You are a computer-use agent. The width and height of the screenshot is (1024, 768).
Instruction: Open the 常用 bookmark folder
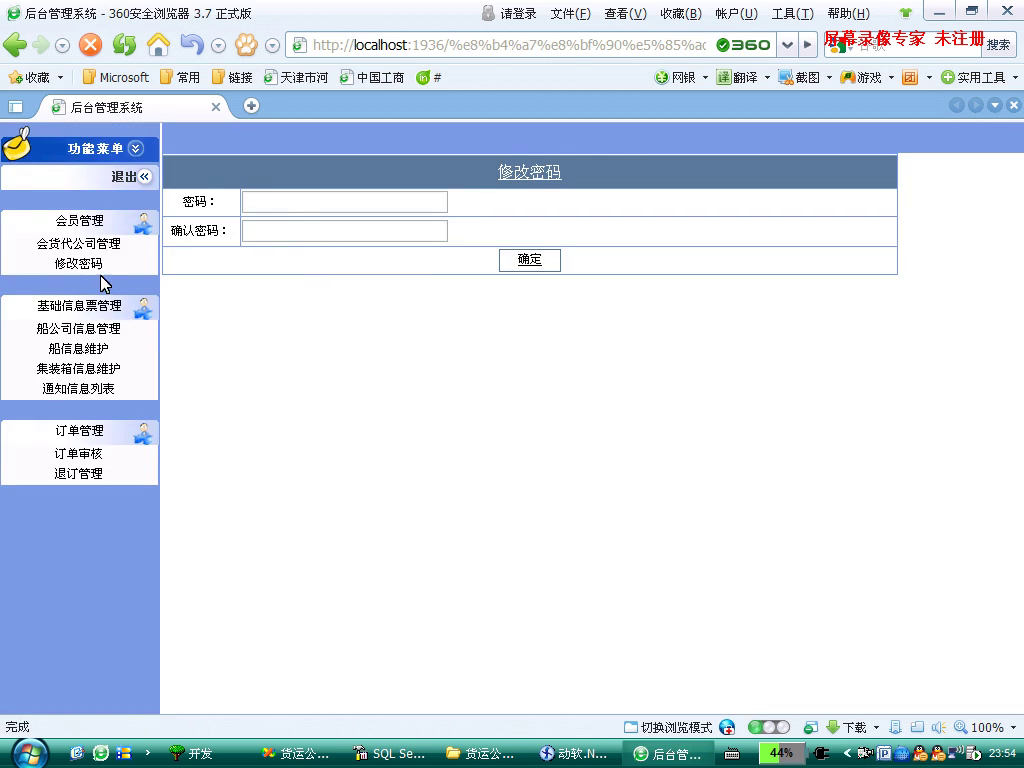[x=180, y=78]
